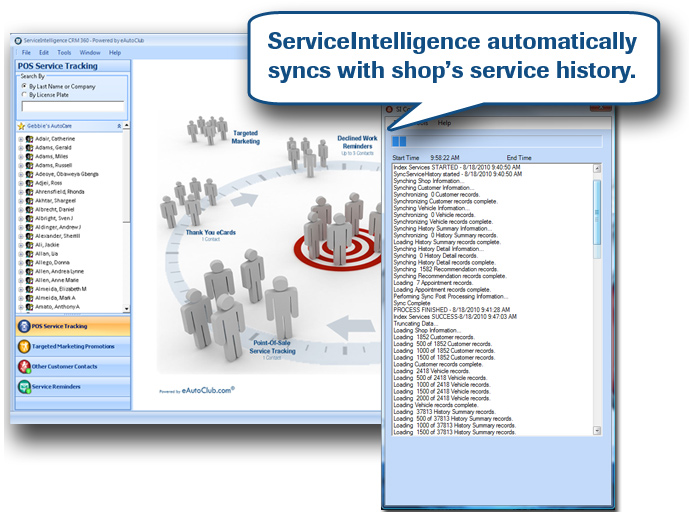The height and width of the screenshot is (512, 689).
Task: Click the customer search text field
Action: coord(73,106)
